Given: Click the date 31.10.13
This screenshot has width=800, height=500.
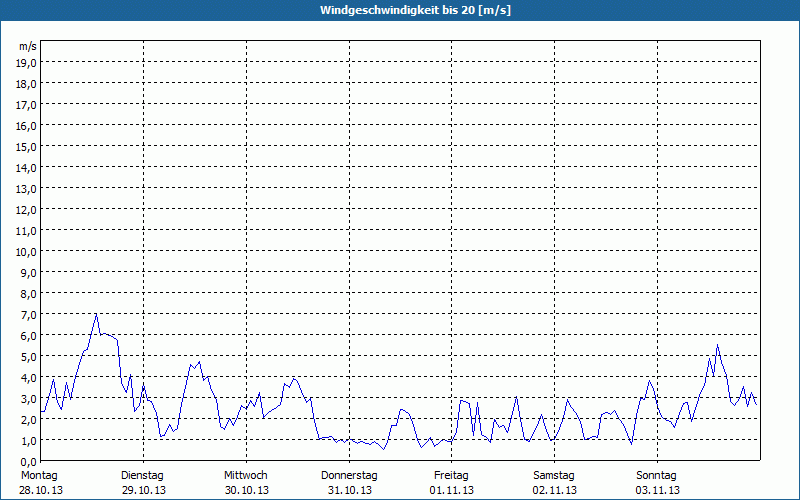Looking at the screenshot, I should coord(349,490).
